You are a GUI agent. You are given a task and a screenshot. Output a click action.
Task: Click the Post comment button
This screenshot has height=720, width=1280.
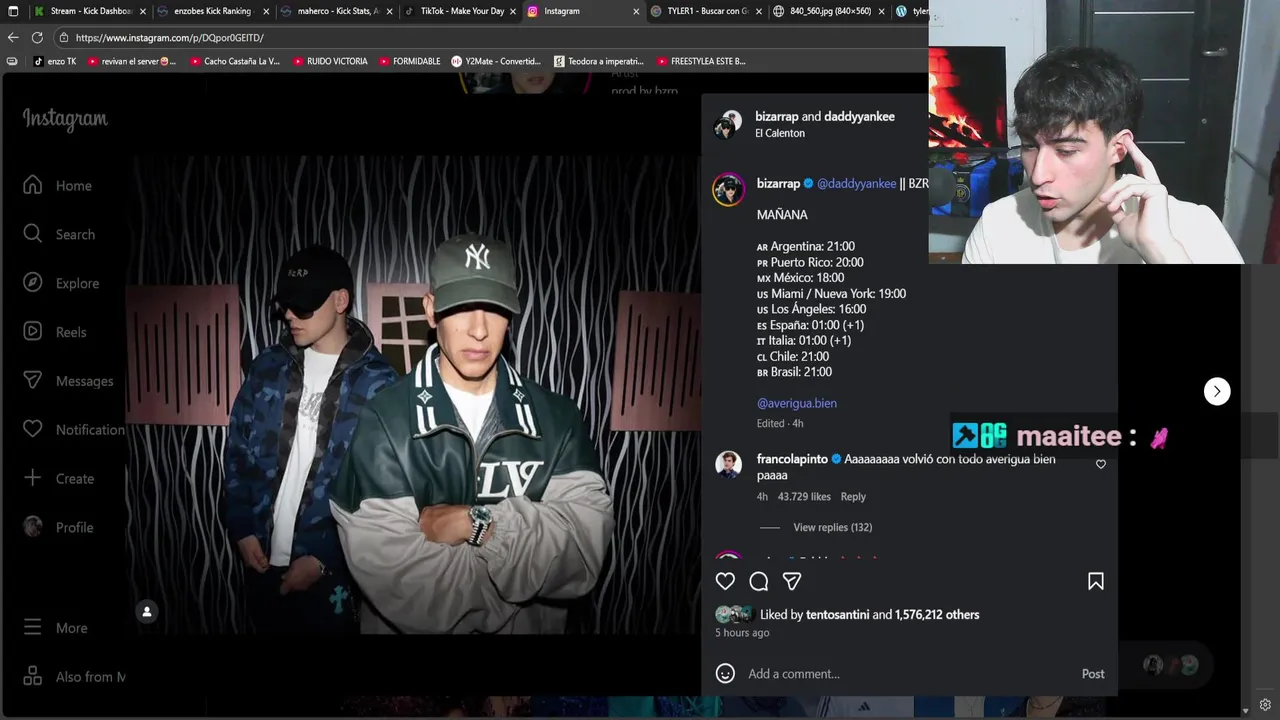click(1093, 674)
